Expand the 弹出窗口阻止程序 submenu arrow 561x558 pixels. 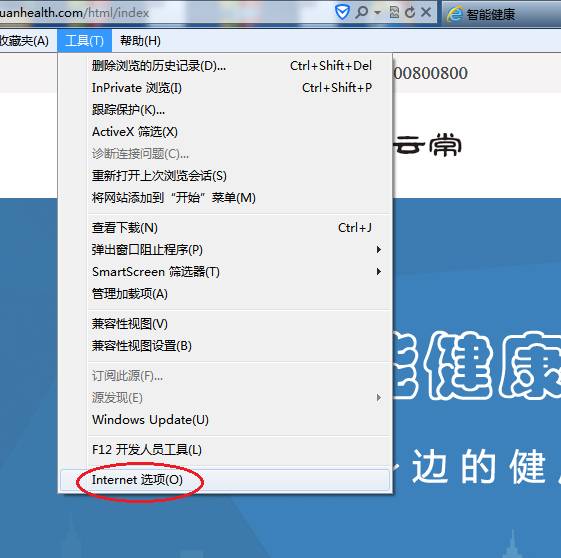tap(379, 250)
